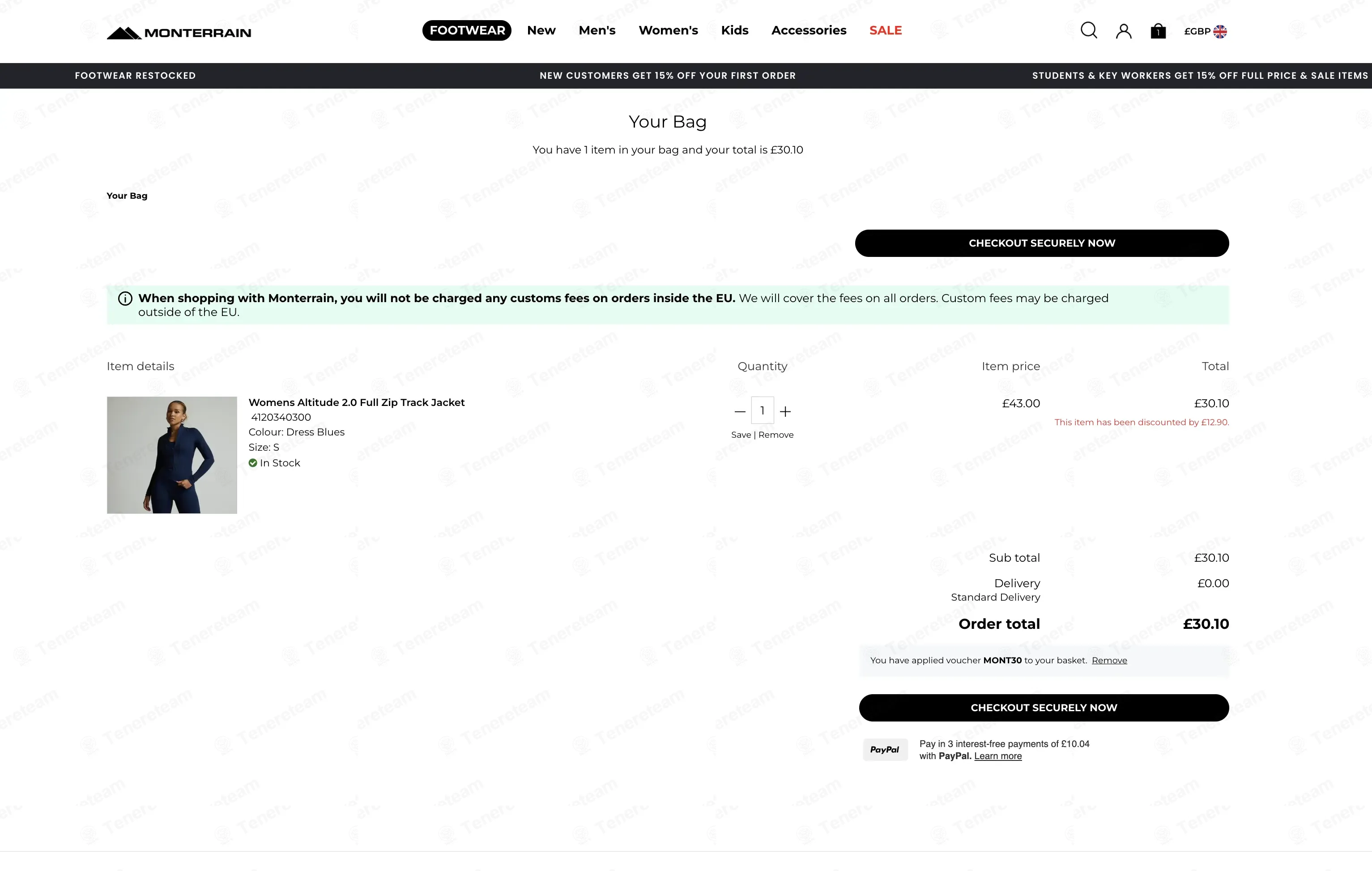Change currency via £GBP flag selector
The image size is (1372, 871).
tap(1206, 31)
